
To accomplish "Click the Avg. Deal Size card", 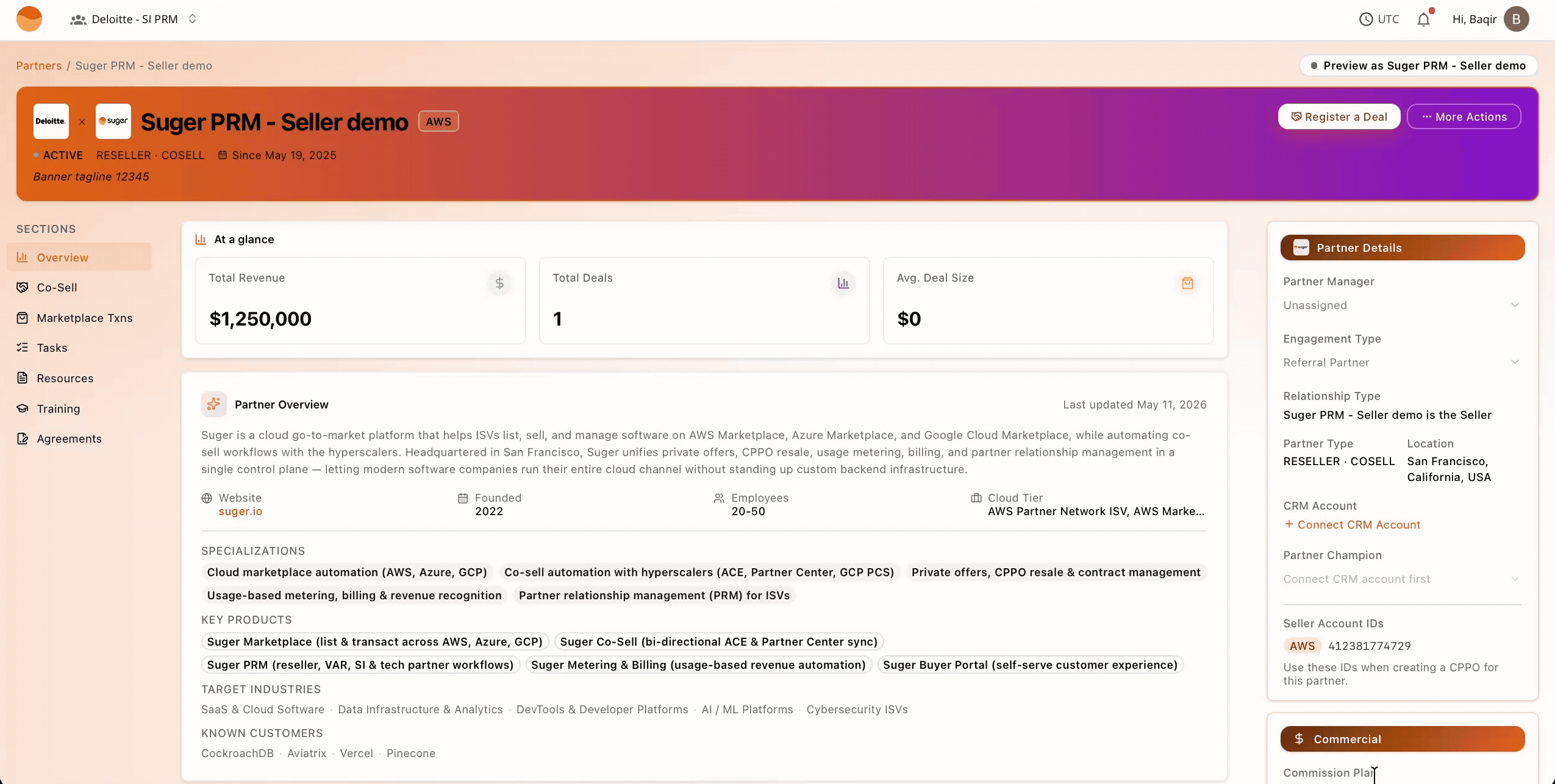I will point(1048,301).
